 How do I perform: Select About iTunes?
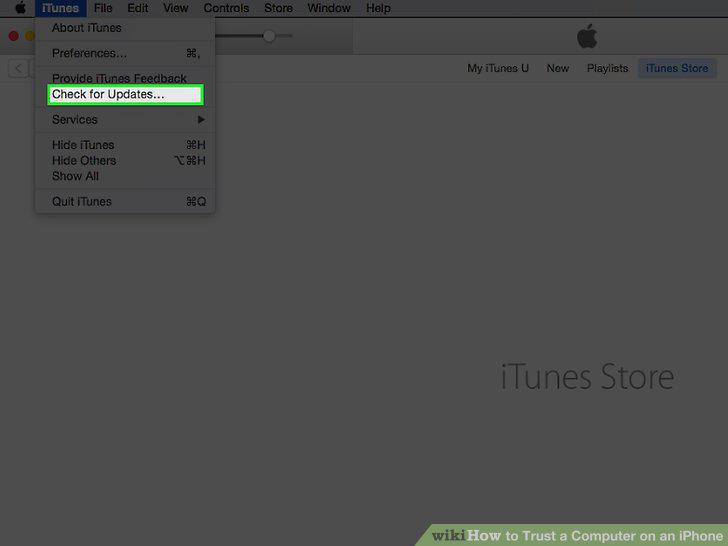pos(125,28)
